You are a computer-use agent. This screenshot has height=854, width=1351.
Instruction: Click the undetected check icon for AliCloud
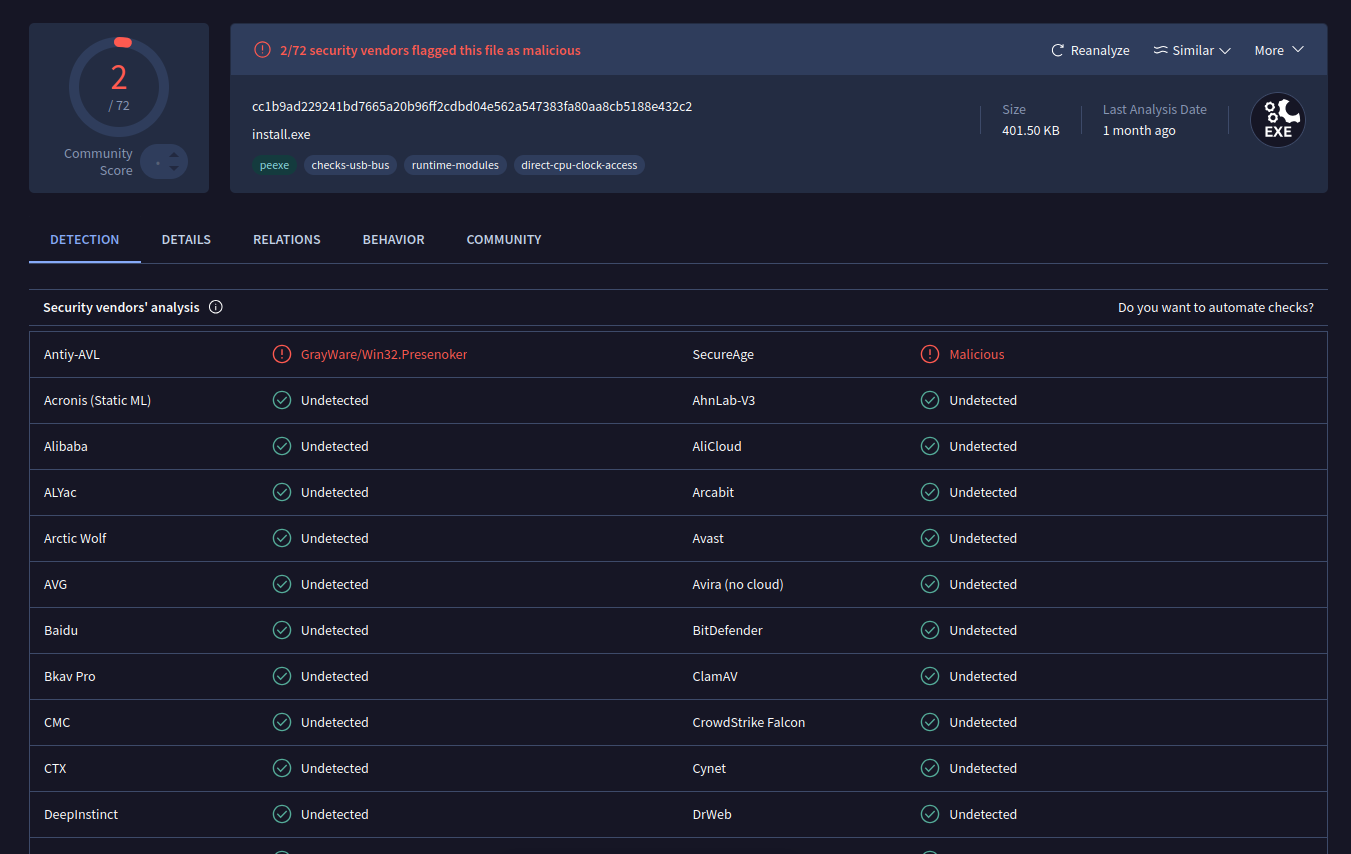930,446
